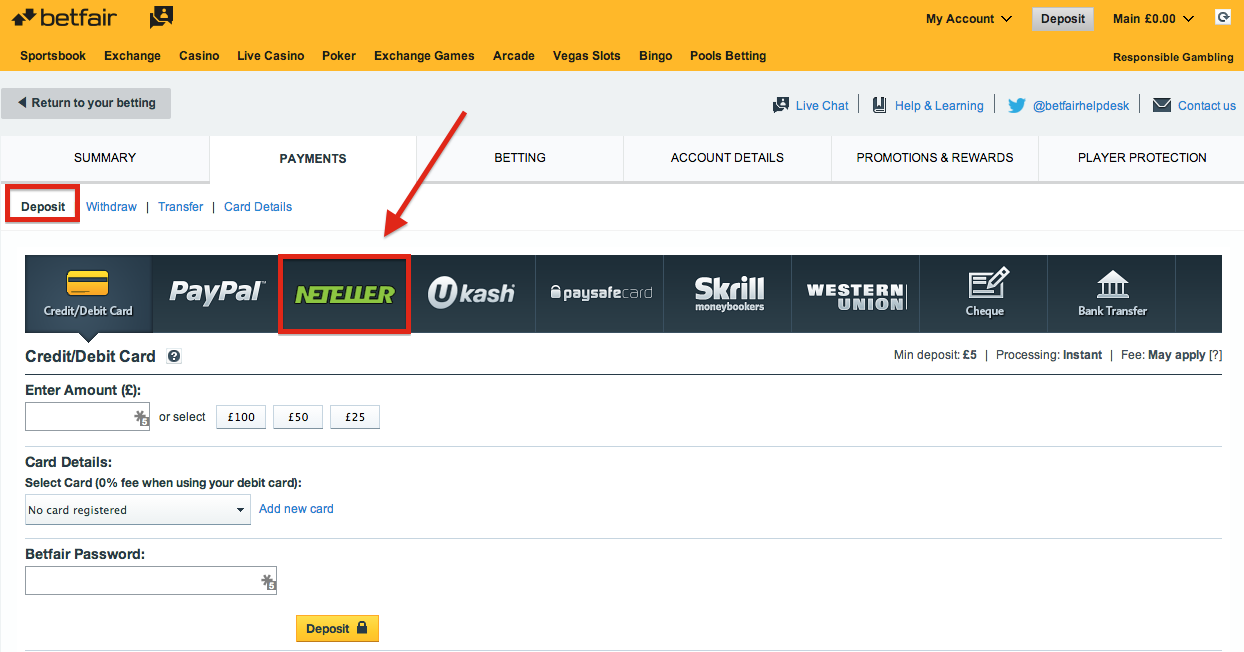
Task: Open the Help & Learning link
Action: [x=939, y=106]
